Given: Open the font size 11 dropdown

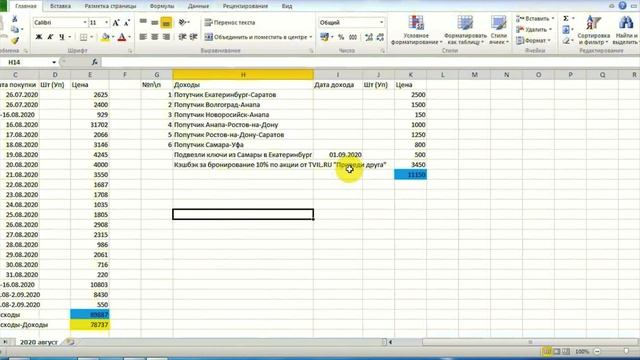Looking at the screenshot, I should pyautogui.click(x=107, y=22).
